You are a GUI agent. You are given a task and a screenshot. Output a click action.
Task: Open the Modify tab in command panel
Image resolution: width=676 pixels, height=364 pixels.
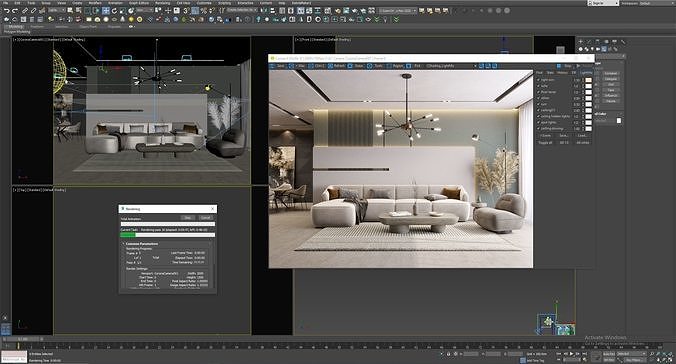[x=588, y=41]
